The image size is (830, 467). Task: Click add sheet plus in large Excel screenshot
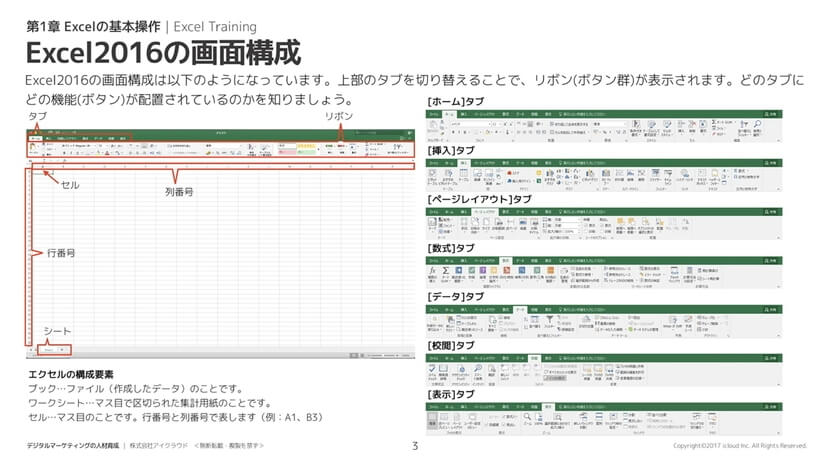[x=62, y=349]
